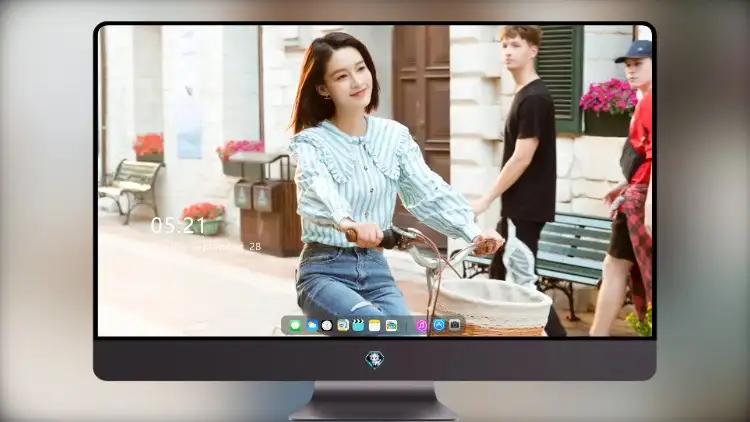
Task: Open the blue App Store icon in dock
Action: [439, 325]
